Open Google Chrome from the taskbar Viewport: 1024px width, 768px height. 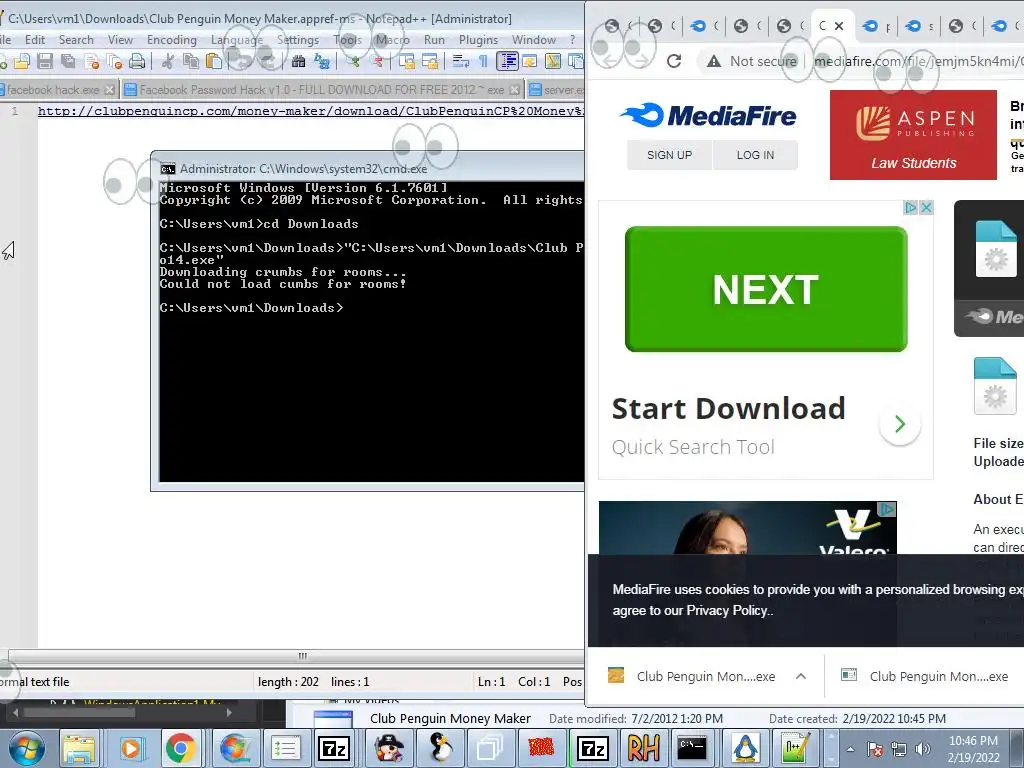tap(180, 748)
